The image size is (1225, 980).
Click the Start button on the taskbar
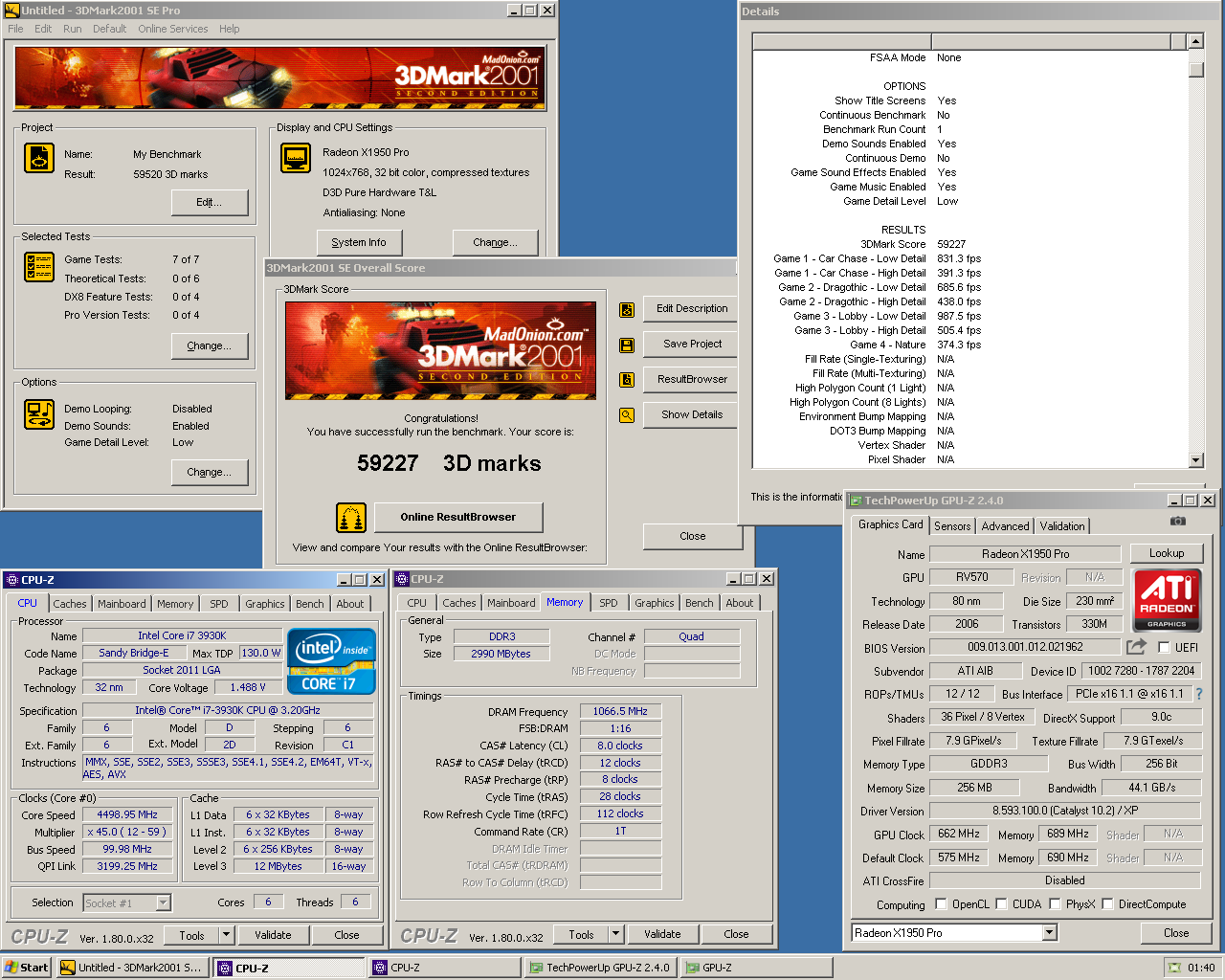point(27,968)
